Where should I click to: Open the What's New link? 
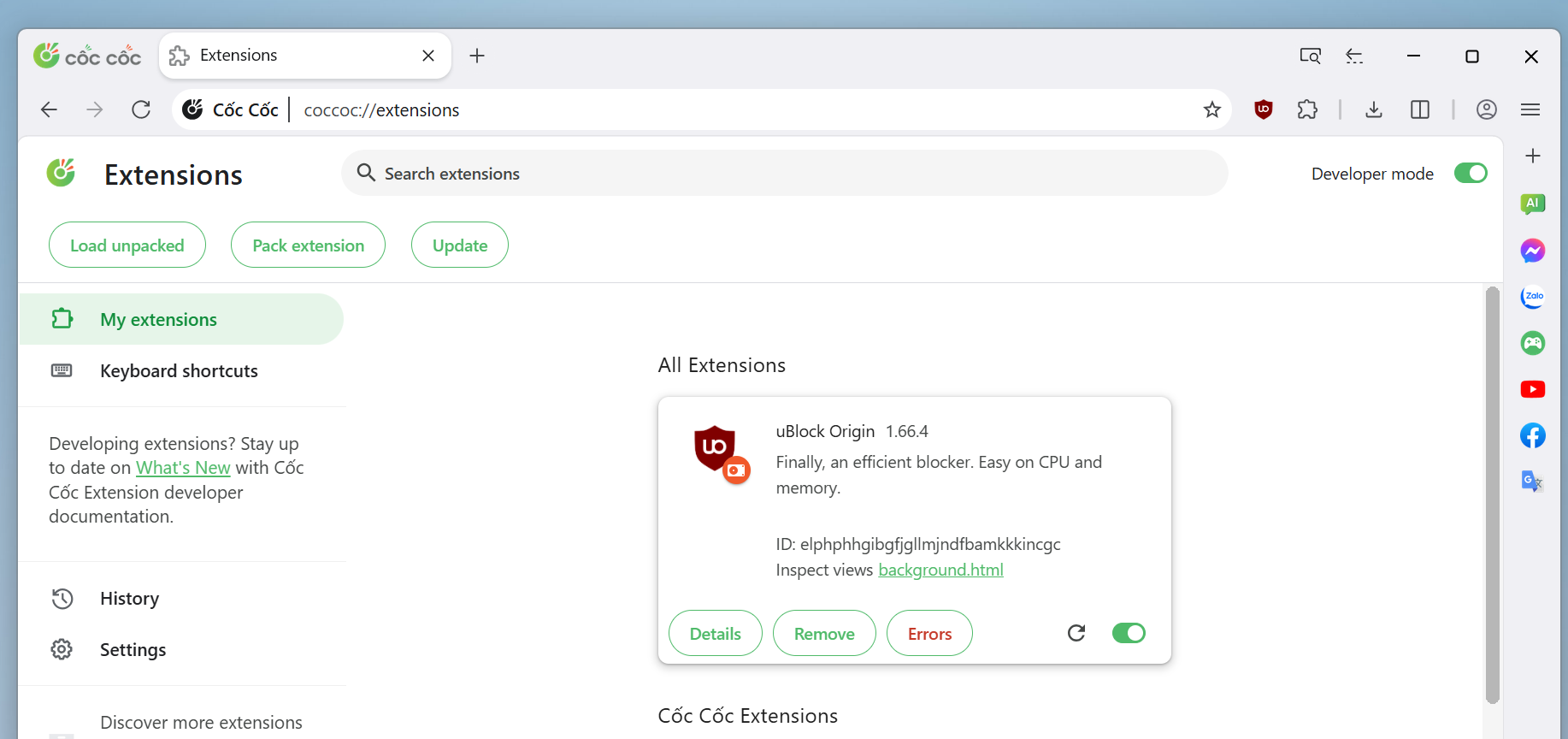[x=183, y=468]
